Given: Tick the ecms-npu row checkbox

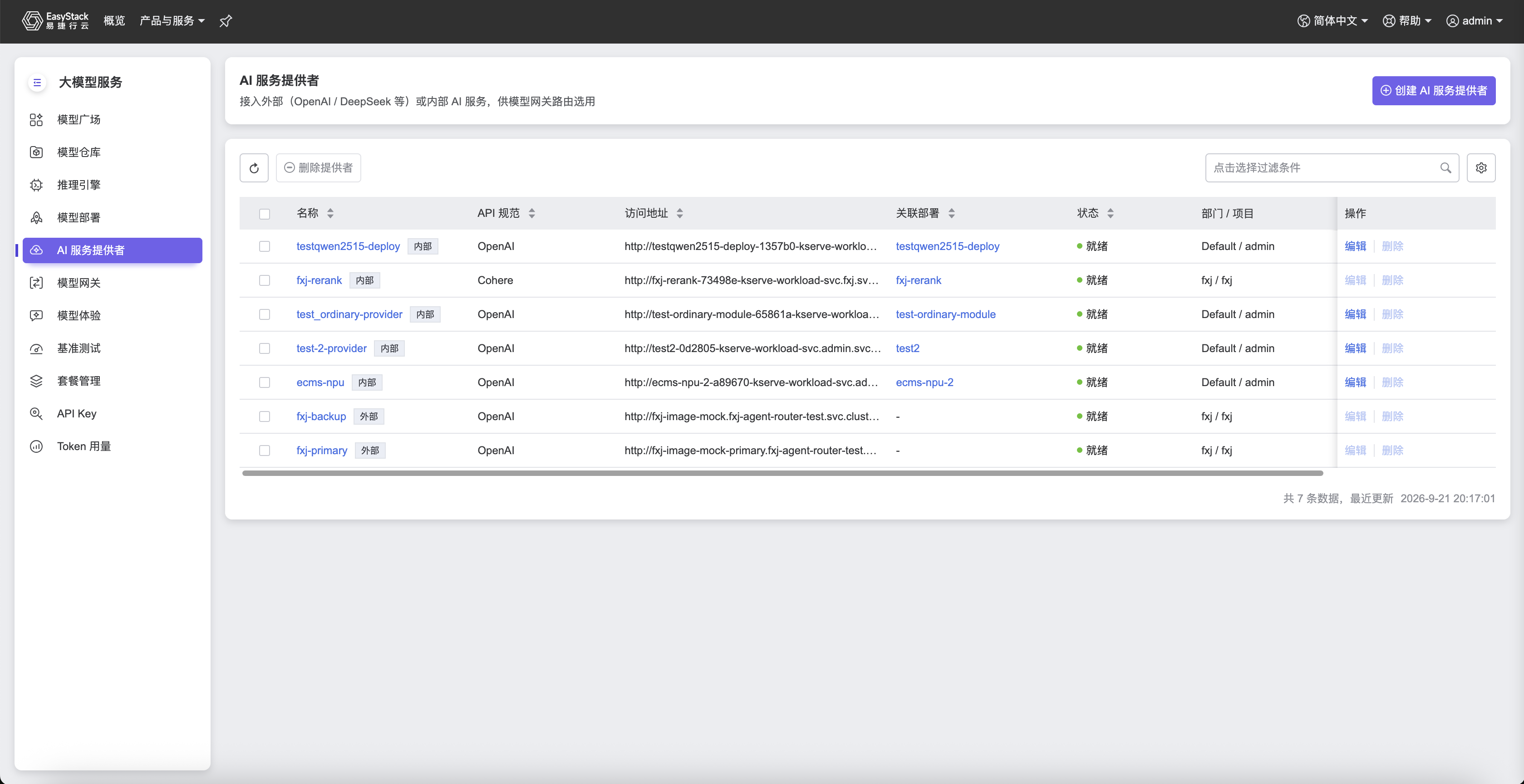Looking at the screenshot, I should pos(265,382).
